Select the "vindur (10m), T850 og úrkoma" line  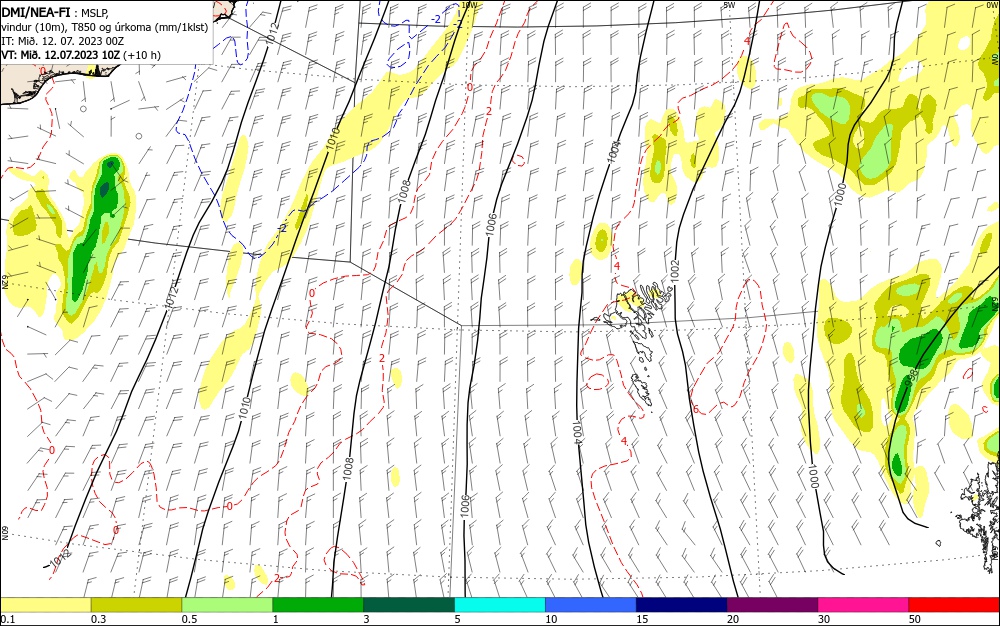pyautogui.click(x=105, y=27)
